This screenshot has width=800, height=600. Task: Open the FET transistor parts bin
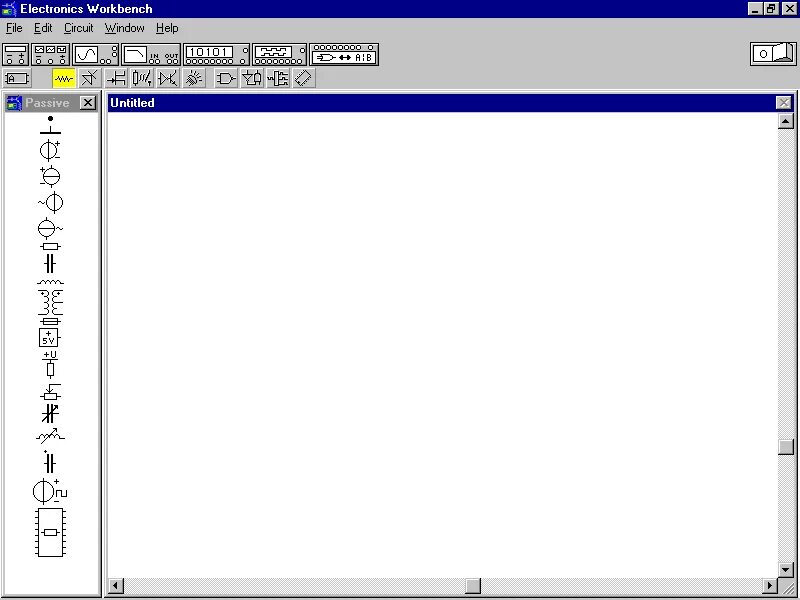point(117,79)
